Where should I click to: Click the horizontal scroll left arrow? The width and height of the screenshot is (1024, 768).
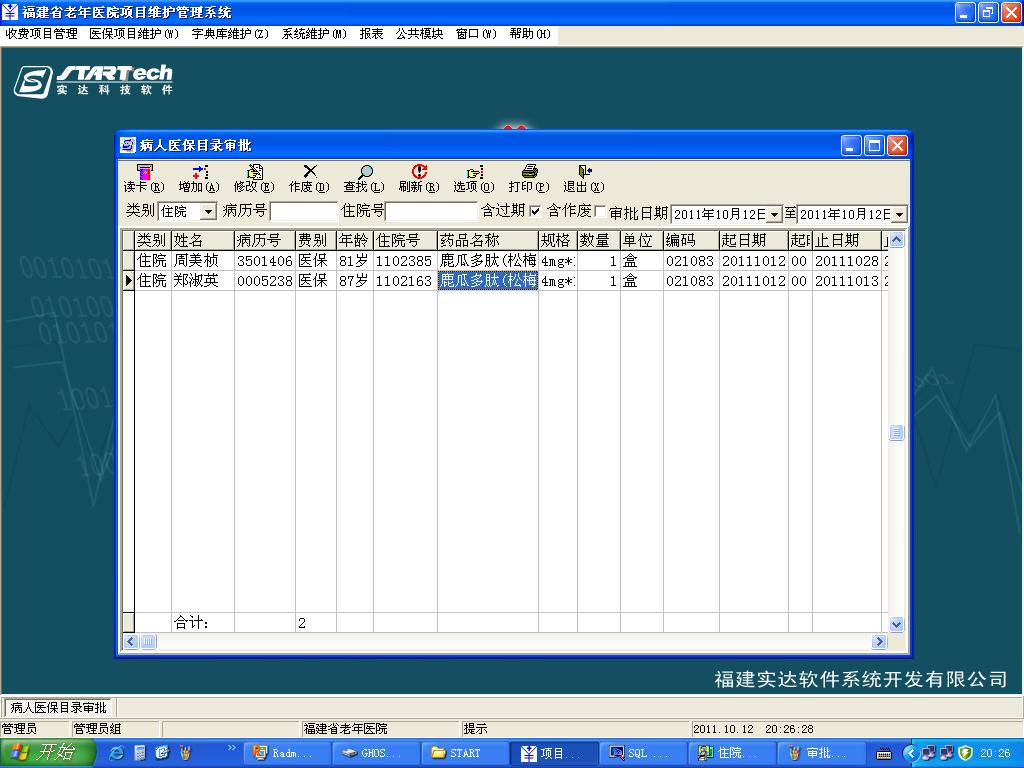(x=131, y=642)
